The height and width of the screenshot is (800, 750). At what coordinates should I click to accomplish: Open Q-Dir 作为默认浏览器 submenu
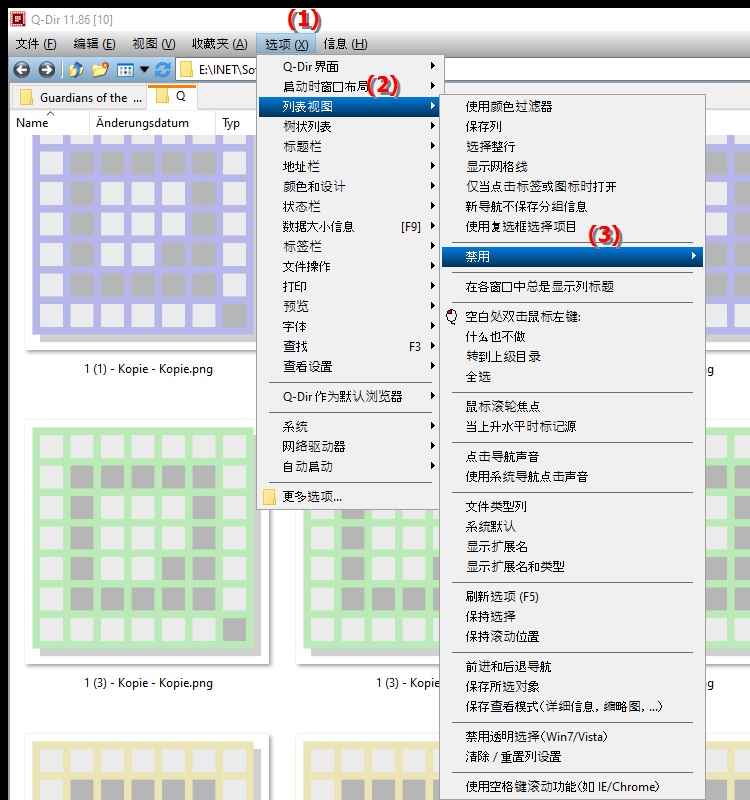tap(349, 396)
